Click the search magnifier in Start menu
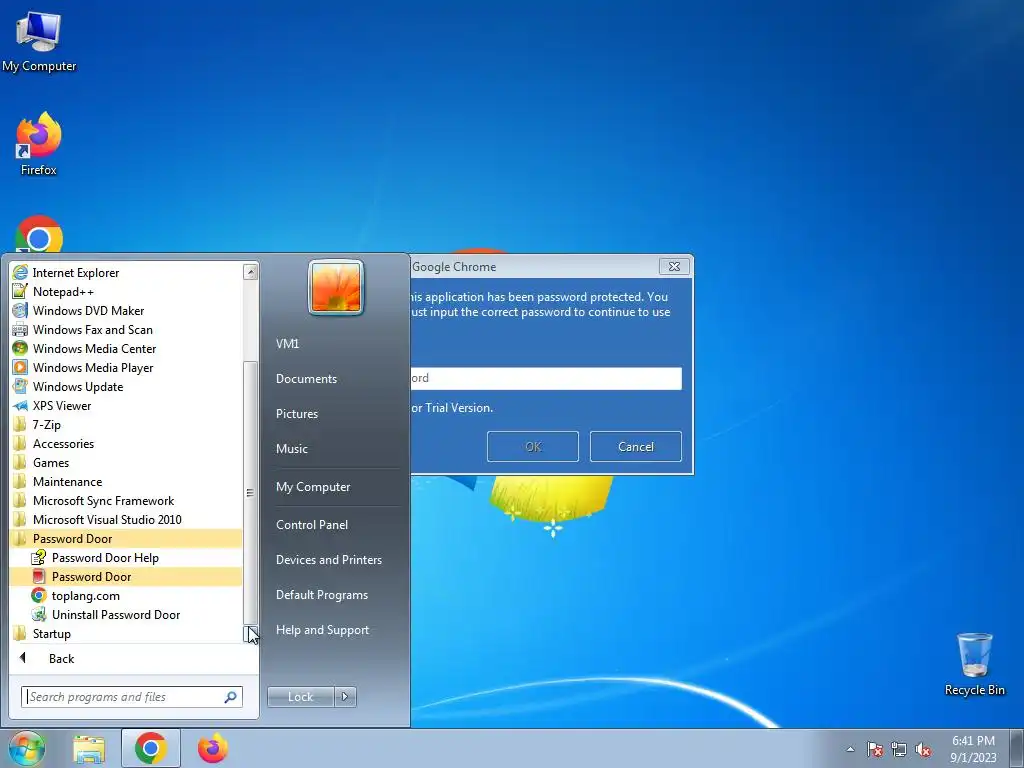 click(231, 697)
